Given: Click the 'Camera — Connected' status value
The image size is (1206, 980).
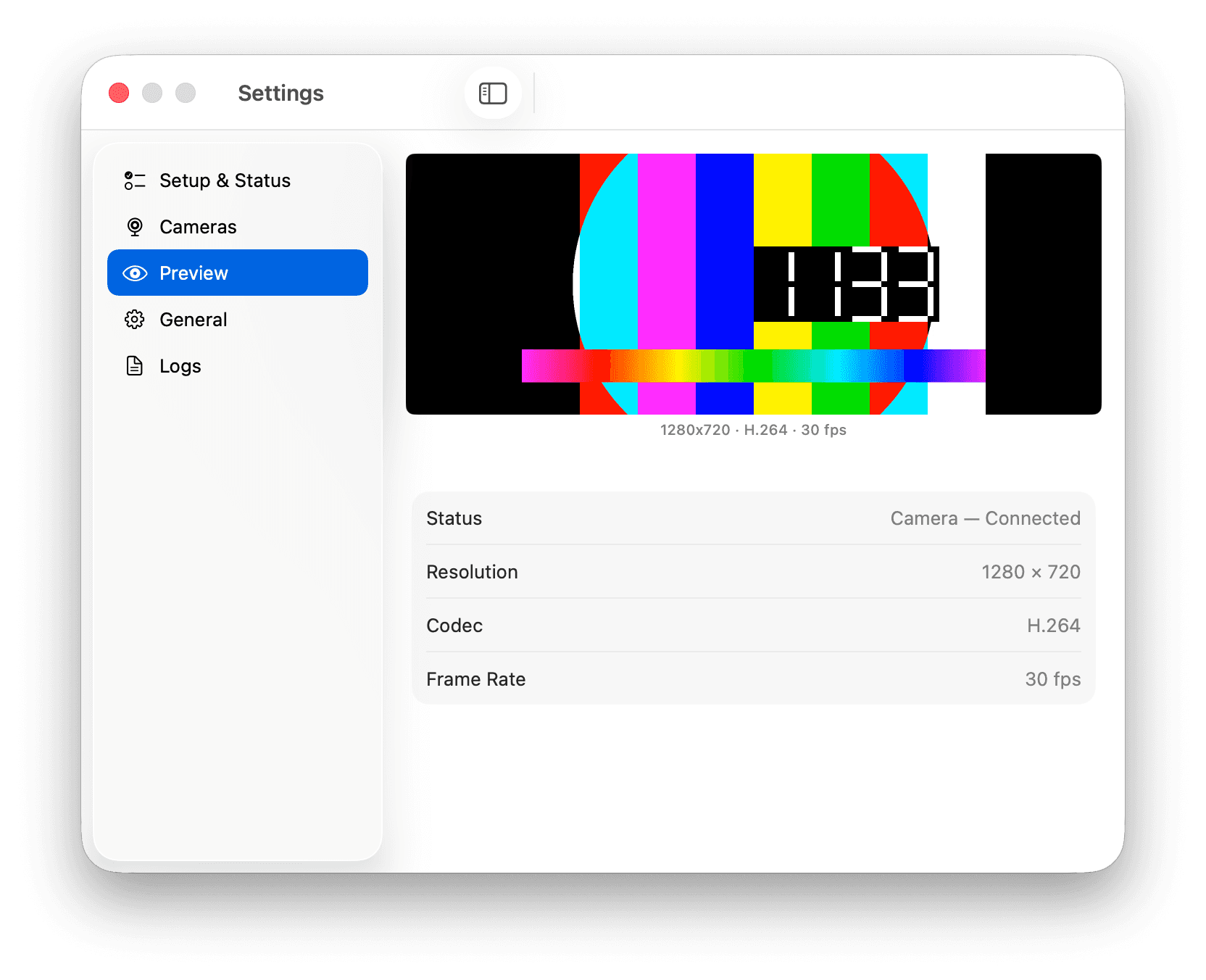Looking at the screenshot, I should 985,518.
